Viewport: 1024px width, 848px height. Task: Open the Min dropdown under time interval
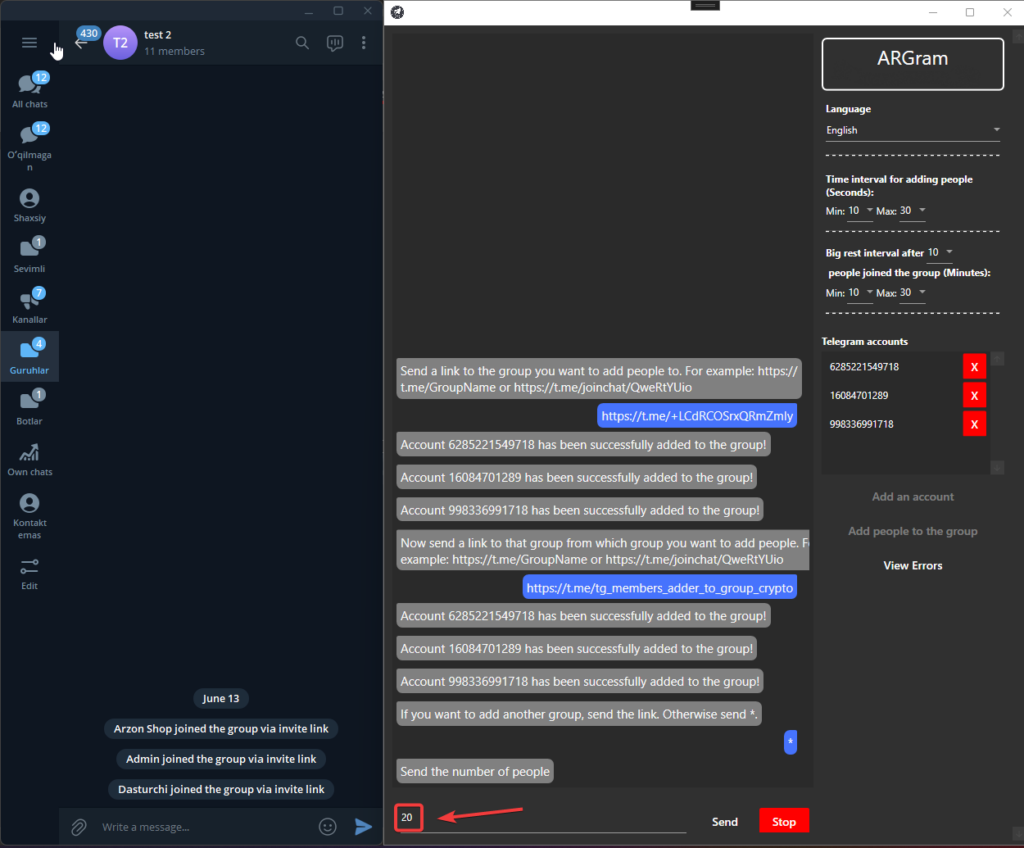coord(860,210)
